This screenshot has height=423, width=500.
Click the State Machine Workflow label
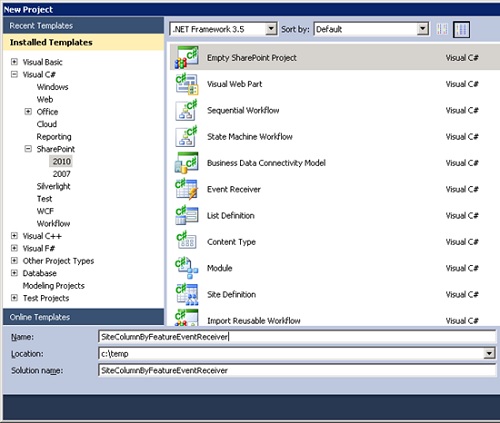[250, 137]
